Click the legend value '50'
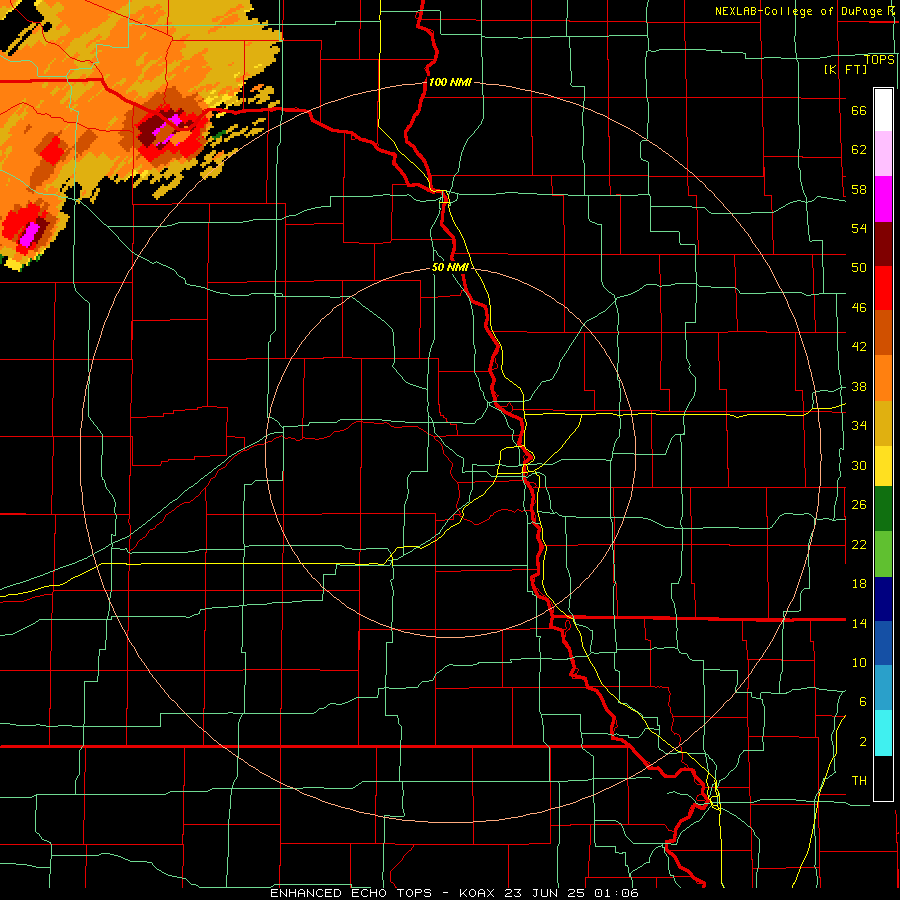This screenshot has height=900, width=900. [859, 267]
